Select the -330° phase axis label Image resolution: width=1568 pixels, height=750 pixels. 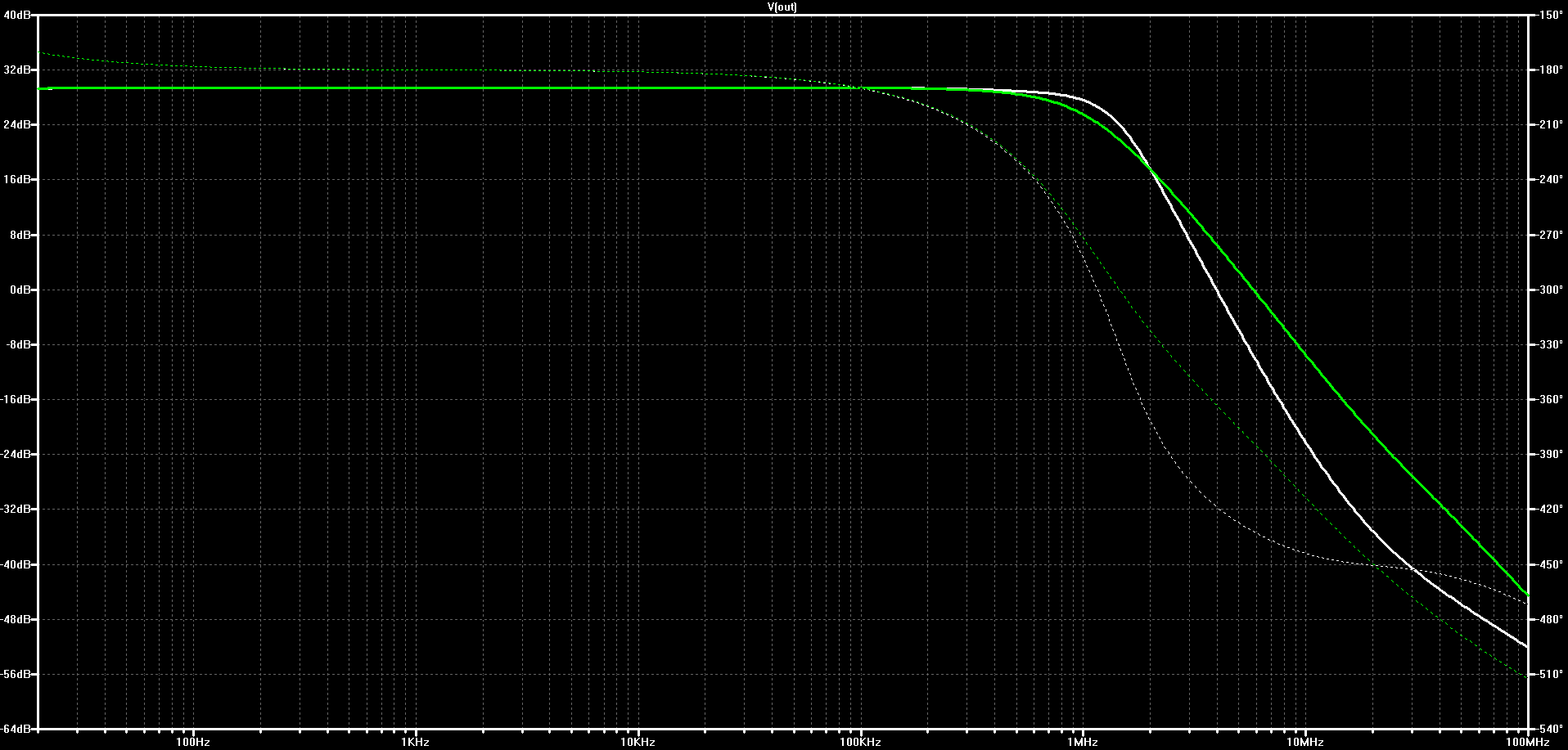(1550, 344)
